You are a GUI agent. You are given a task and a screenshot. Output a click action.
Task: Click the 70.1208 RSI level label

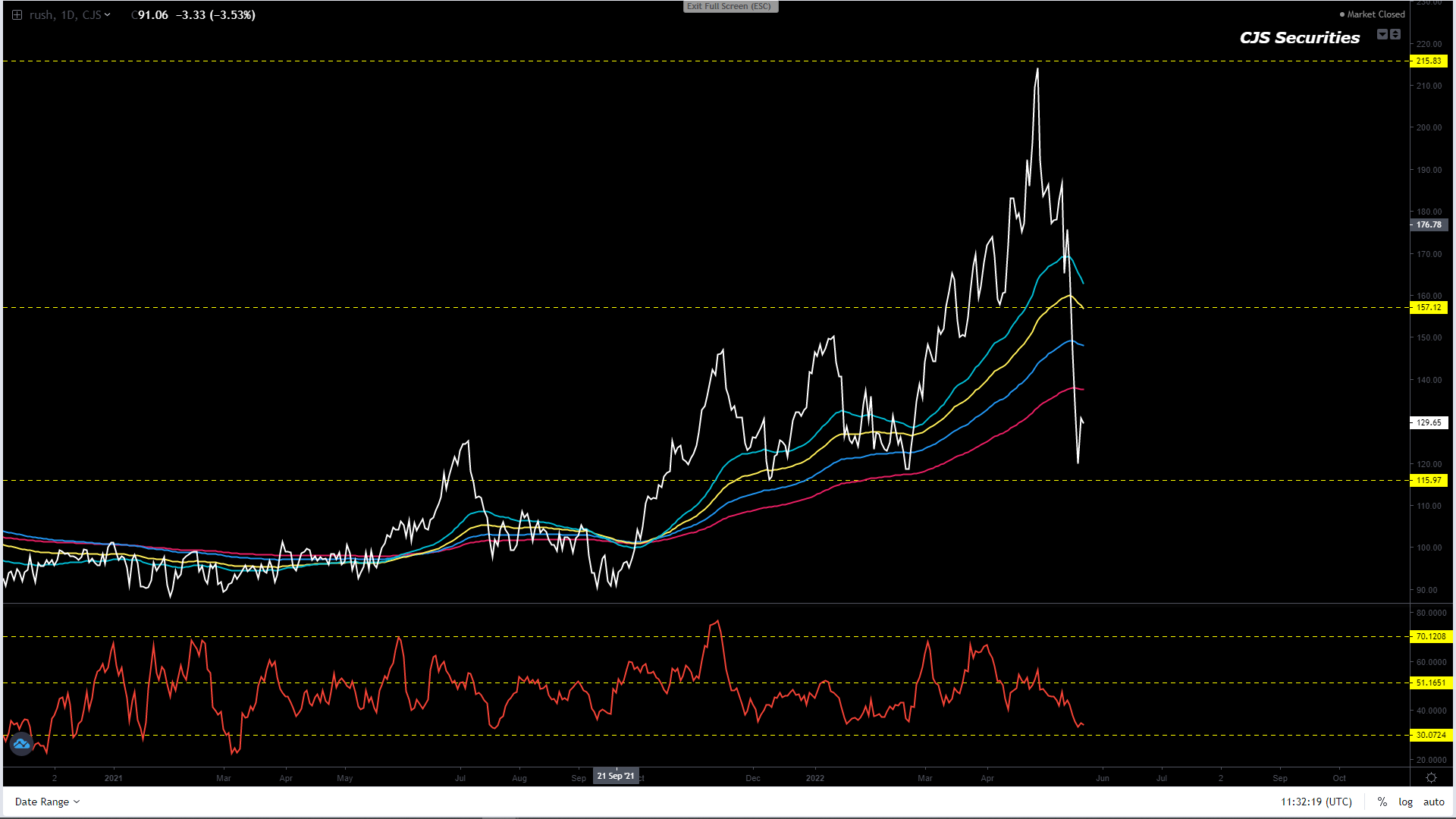(1430, 636)
